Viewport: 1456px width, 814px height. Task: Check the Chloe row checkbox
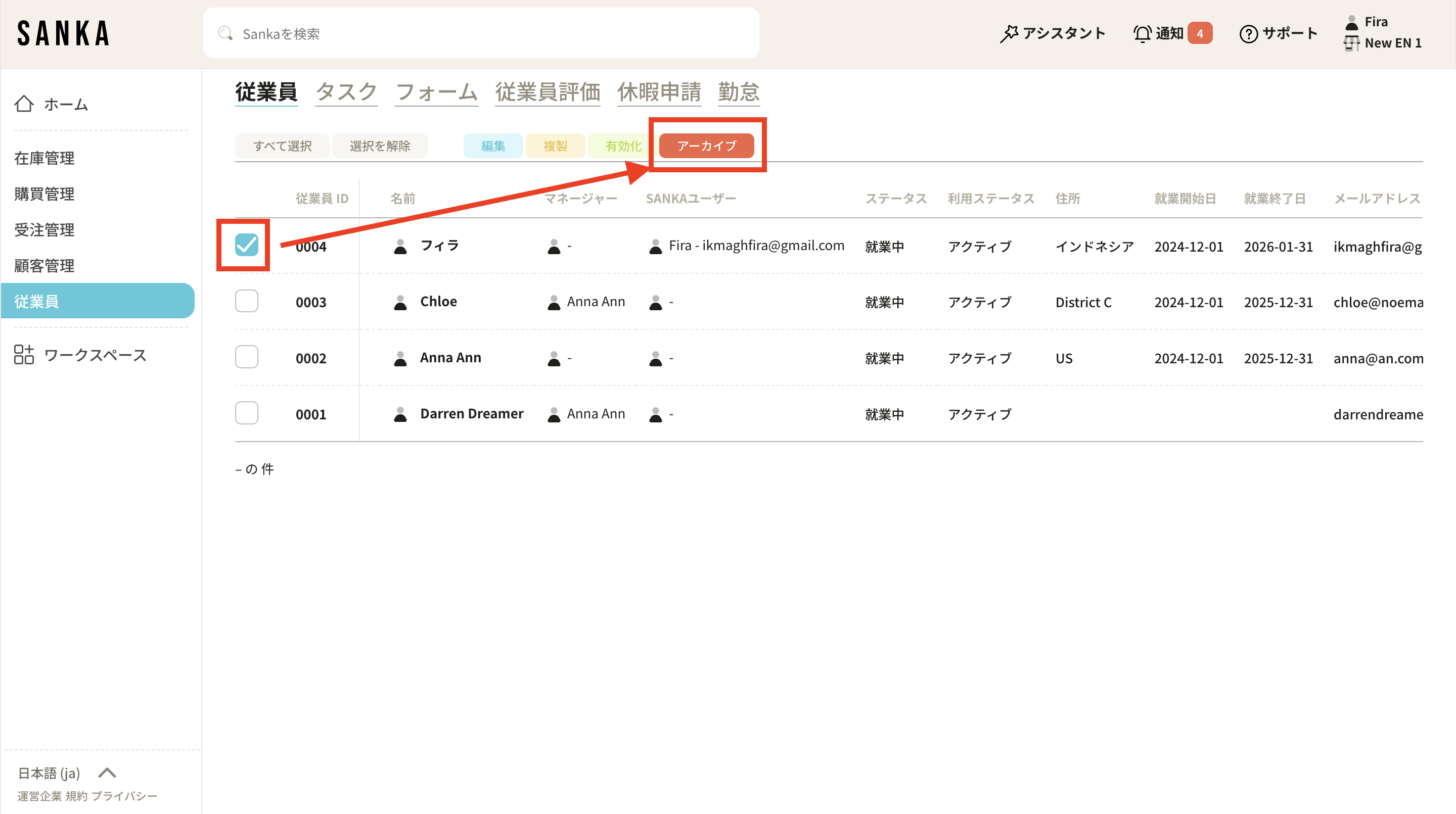pos(246,301)
